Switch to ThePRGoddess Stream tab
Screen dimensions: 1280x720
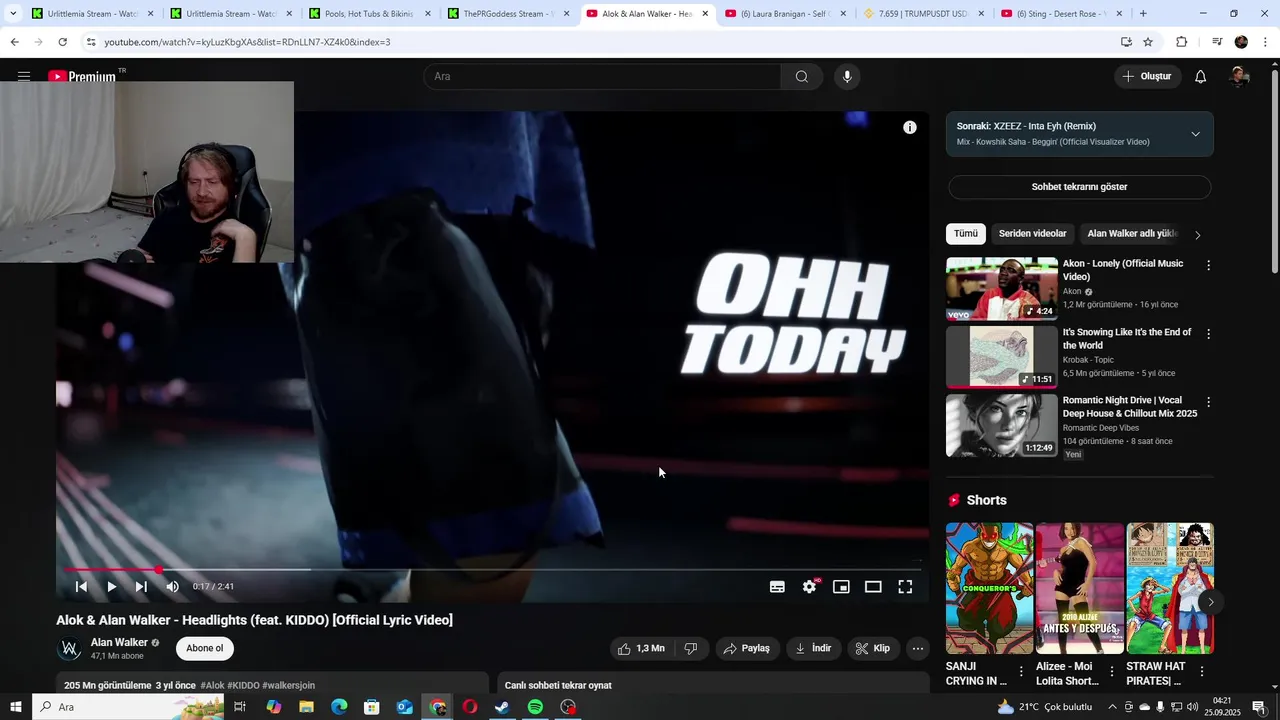[x=510, y=14]
